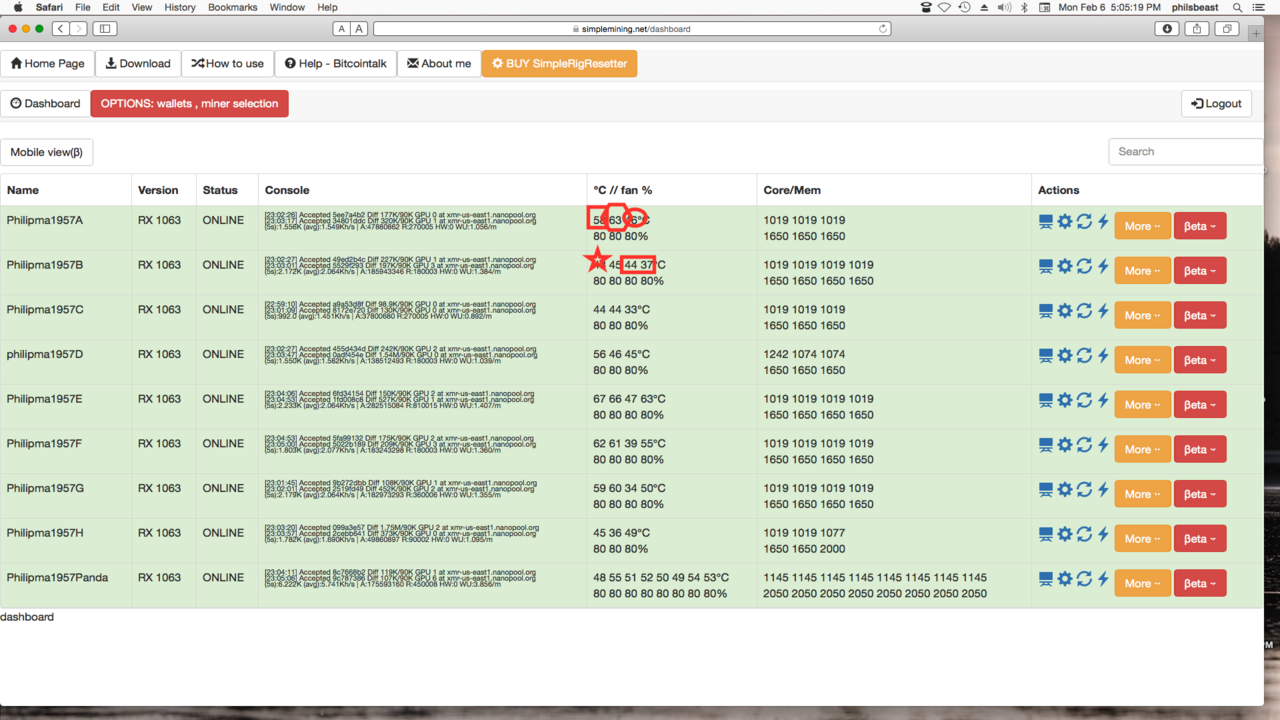The width and height of the screenshot is (1280, 720).
Task: Open Spotlight search in menu bar
Action: [x=1237, y=7]
